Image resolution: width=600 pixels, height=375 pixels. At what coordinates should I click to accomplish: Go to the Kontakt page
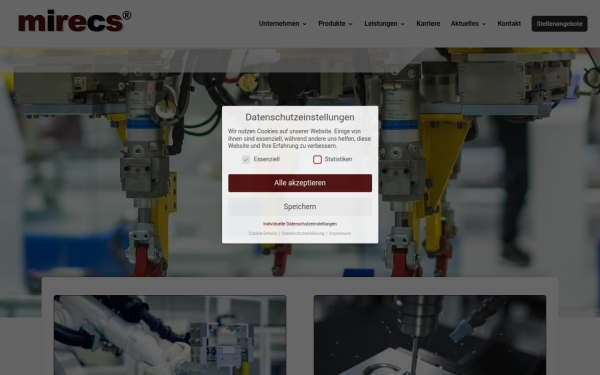tap(509, 24)
